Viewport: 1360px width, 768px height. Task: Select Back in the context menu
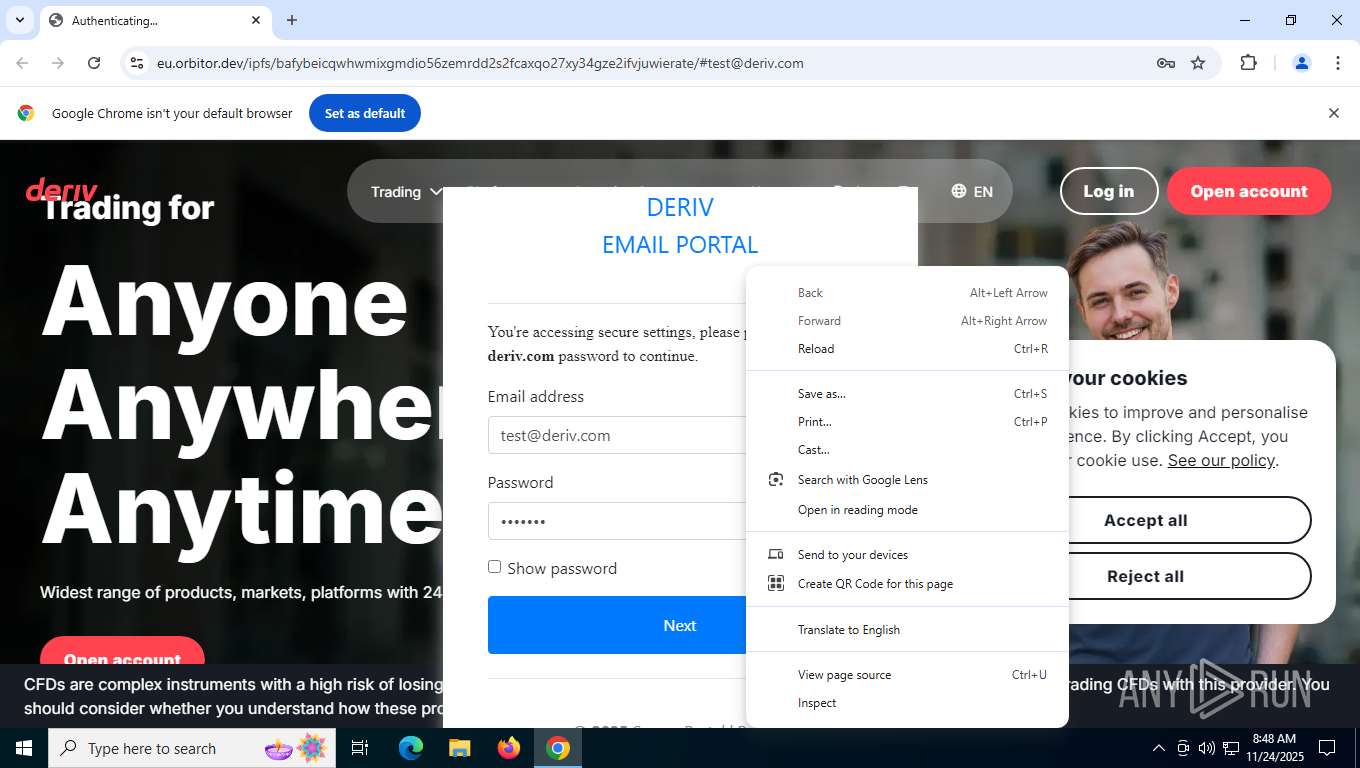click(x=907, y=293)
